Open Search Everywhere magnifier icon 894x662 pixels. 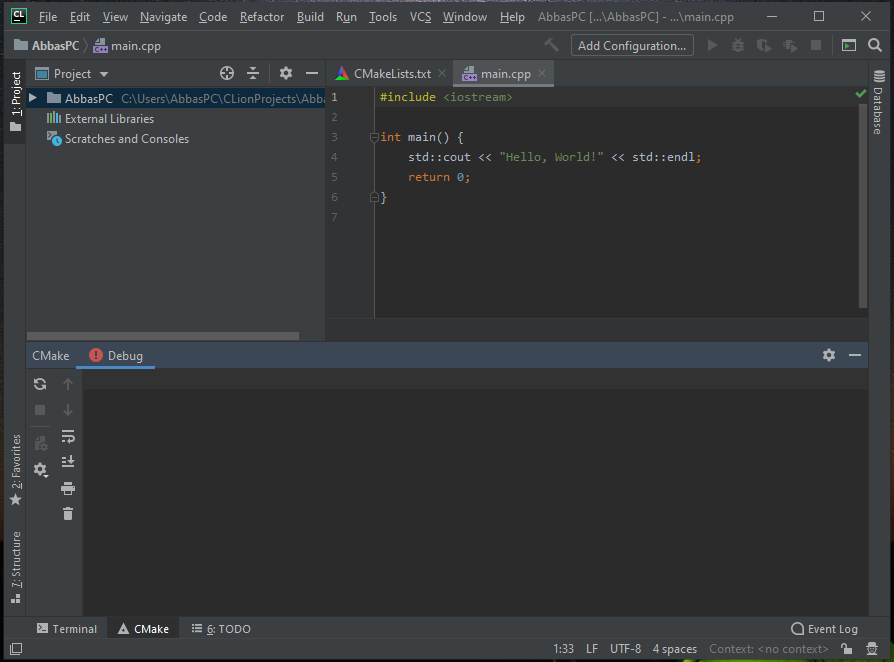click(x=875, y=45)
